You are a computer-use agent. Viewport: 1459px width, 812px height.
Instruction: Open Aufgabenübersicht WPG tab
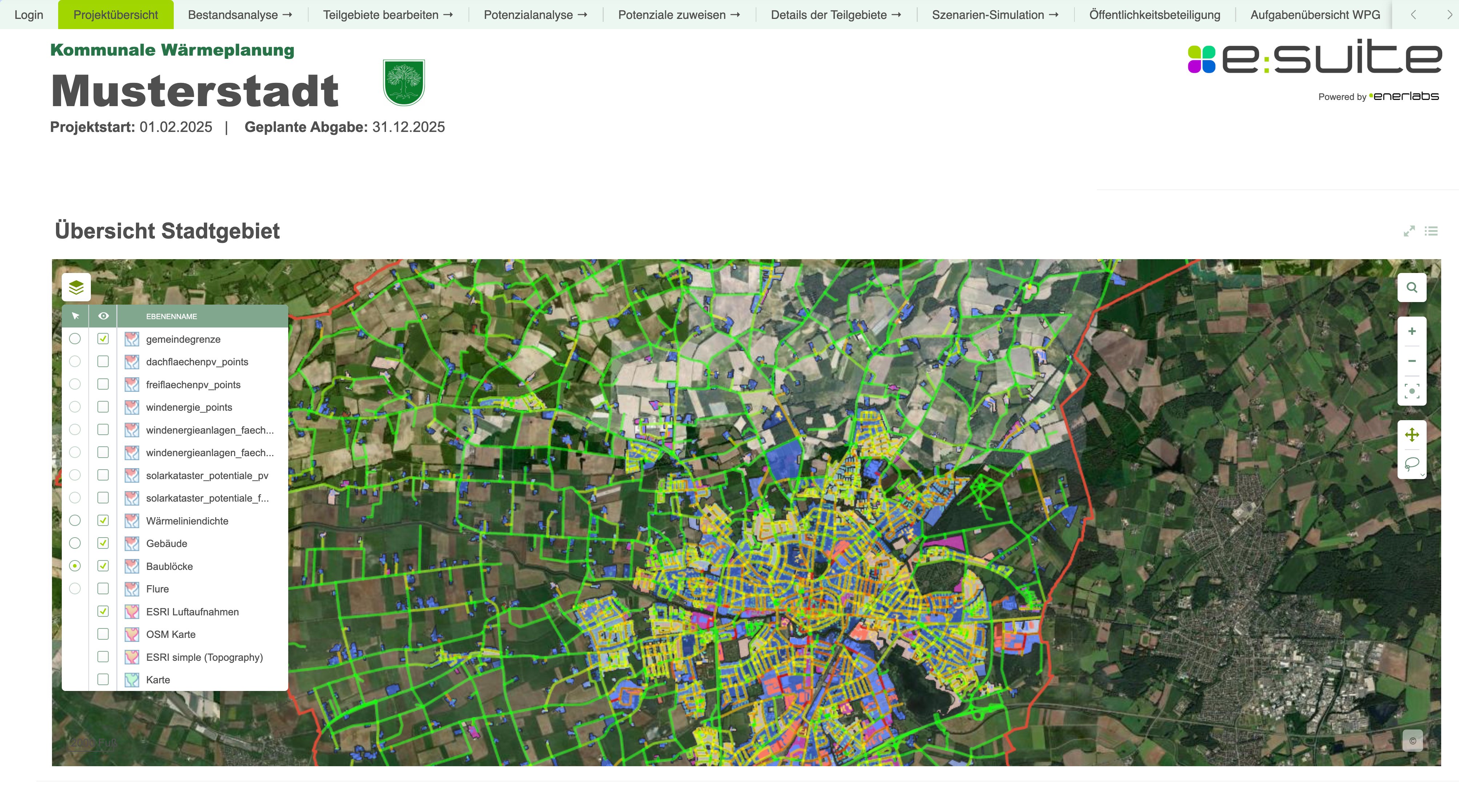[1315, 15]
